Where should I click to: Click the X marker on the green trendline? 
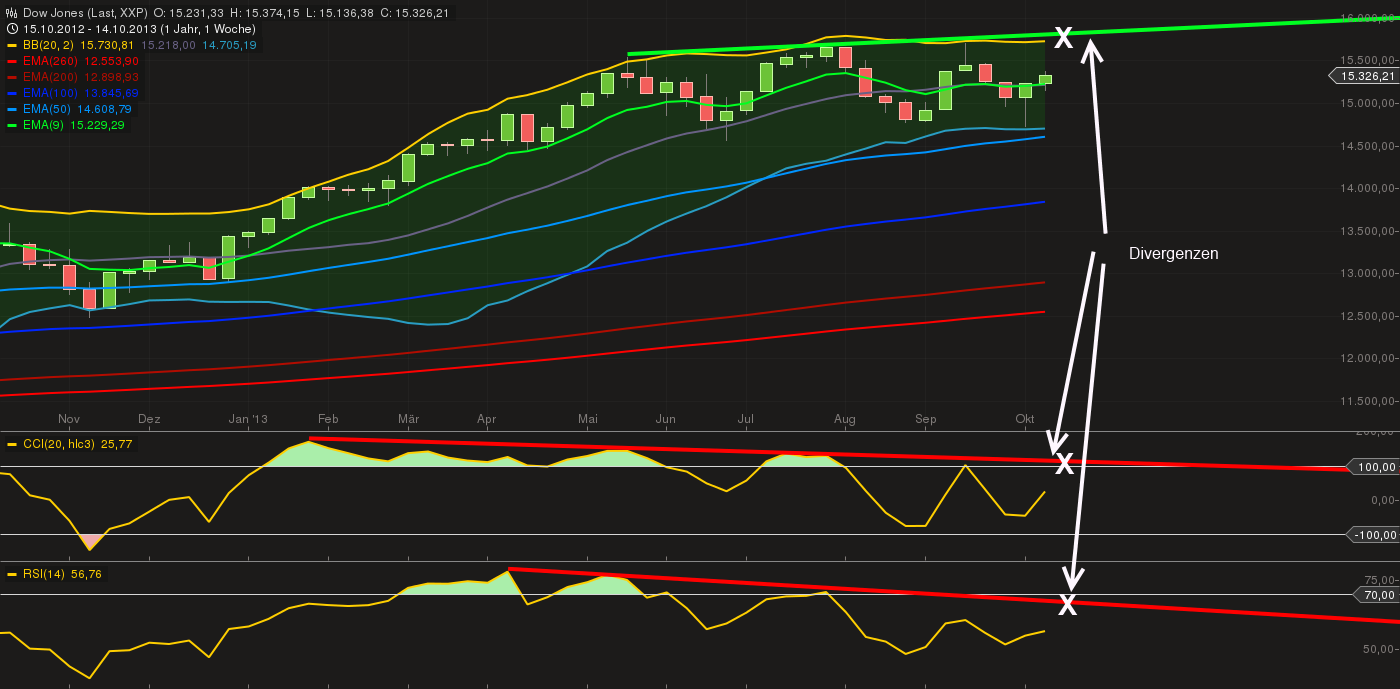[x=1063, y=36]
